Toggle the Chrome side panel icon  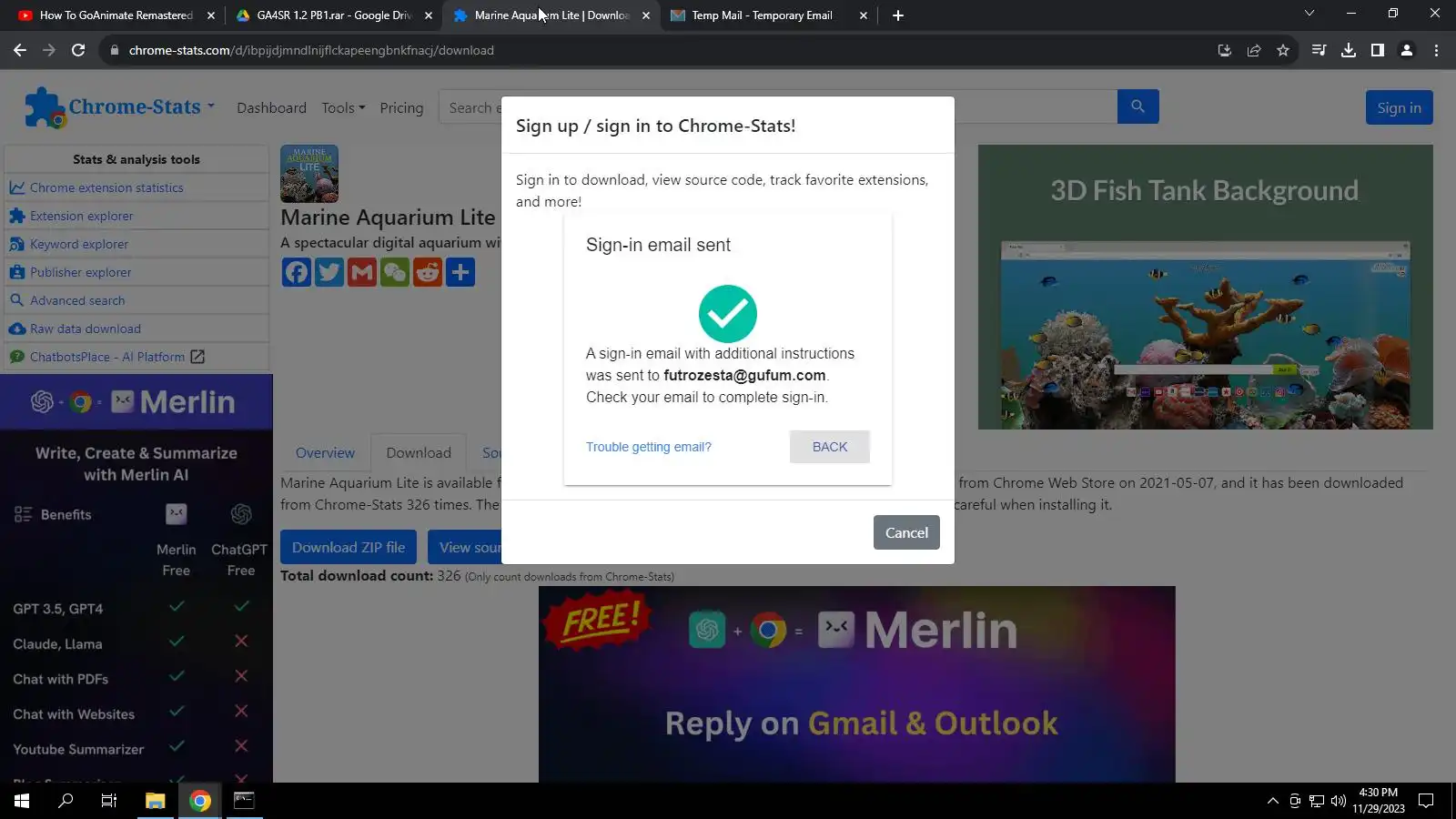click(x=1378, y=50)
